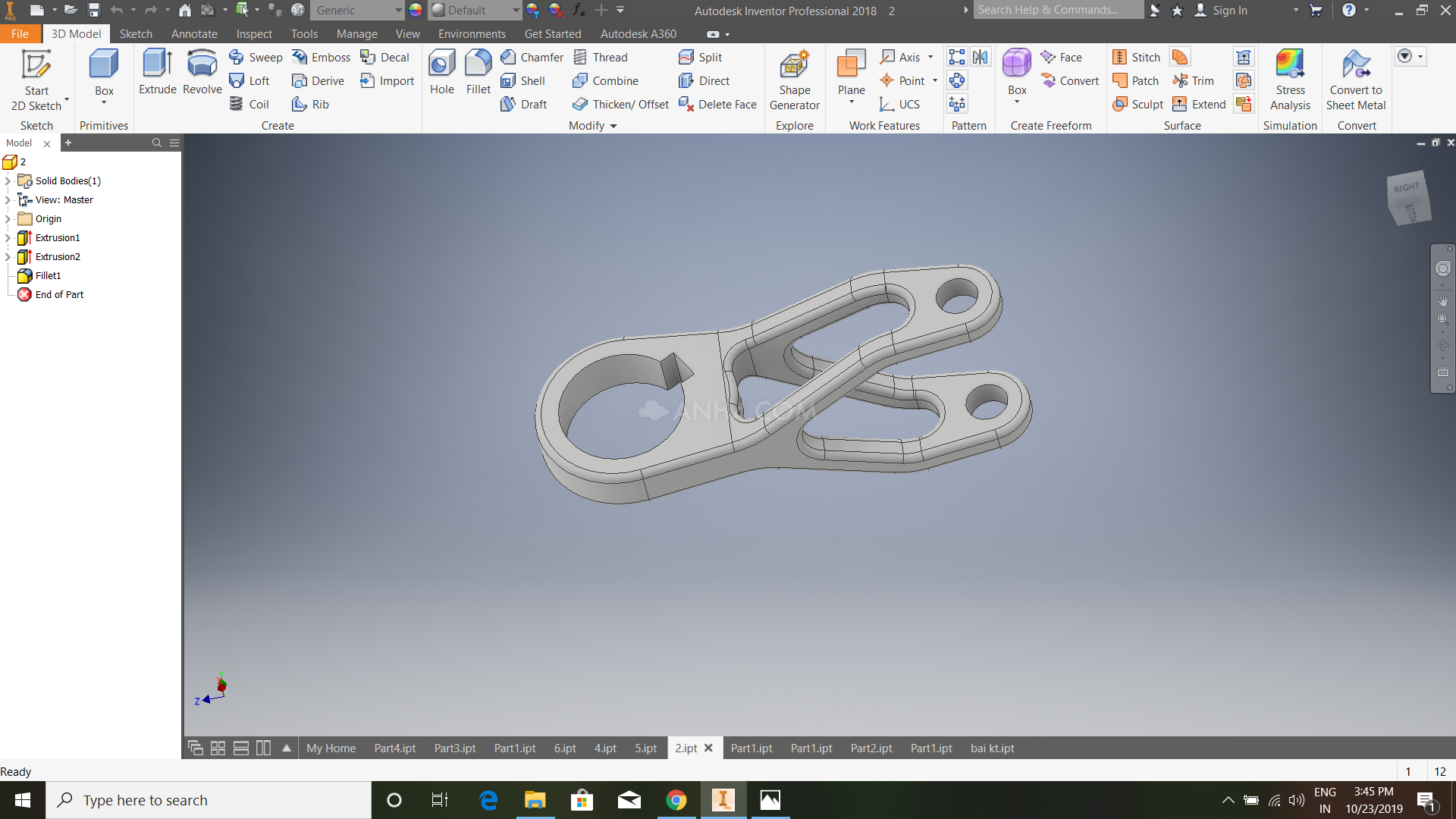Switch to the Sketch ribbon tab

[x=136, y=34]
